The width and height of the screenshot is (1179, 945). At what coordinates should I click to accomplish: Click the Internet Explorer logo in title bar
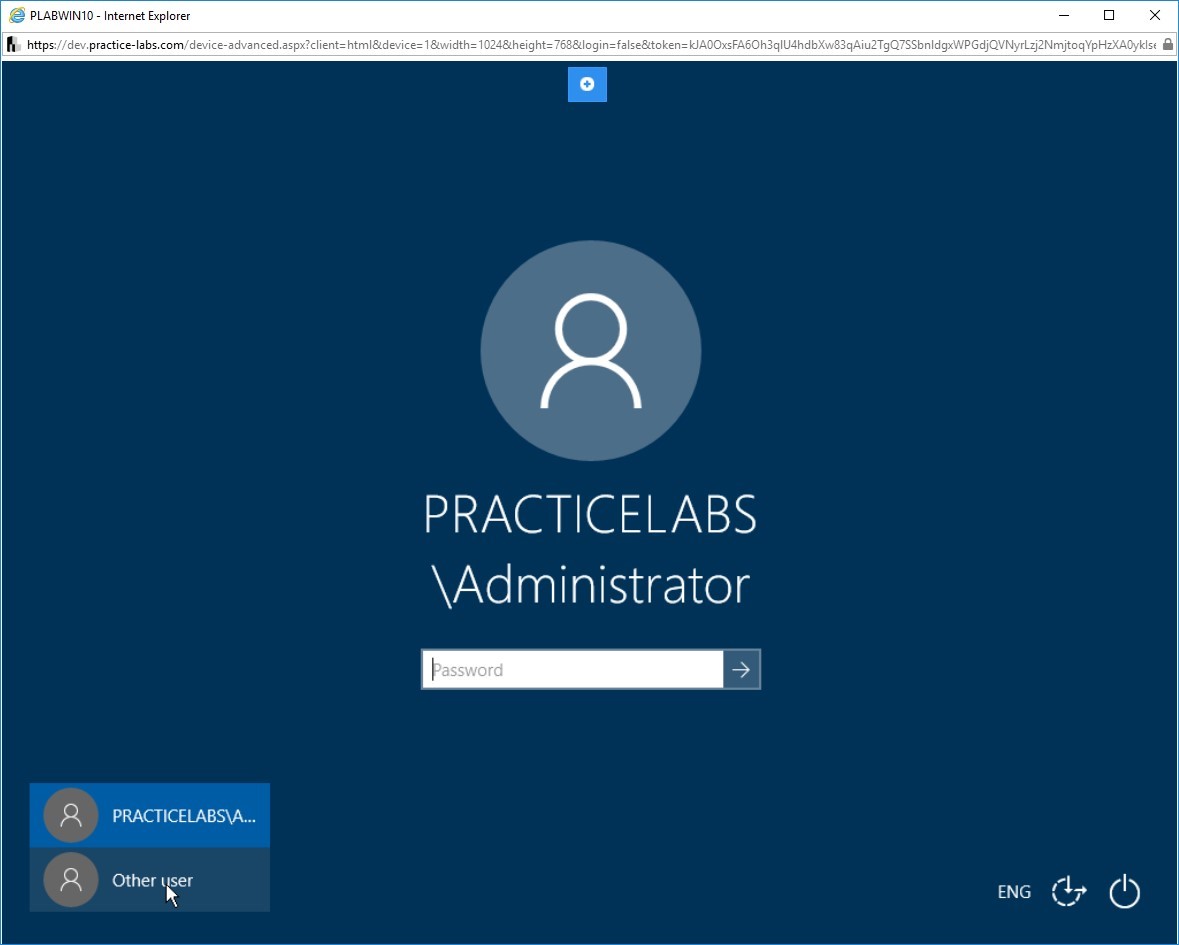[17, 15]
